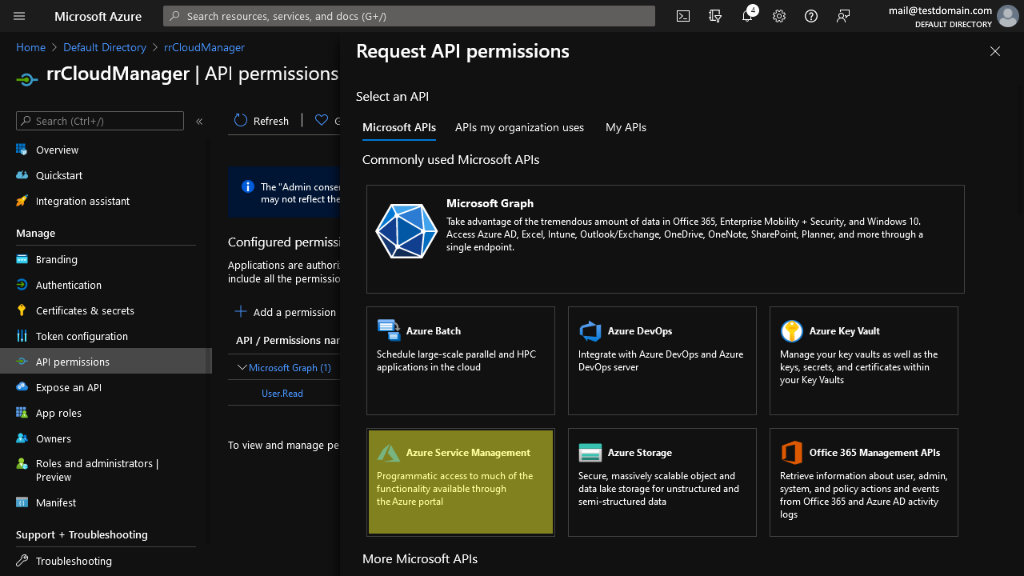
Task: Go to the Default Directory breadcrumb
Action: [104, 47]
